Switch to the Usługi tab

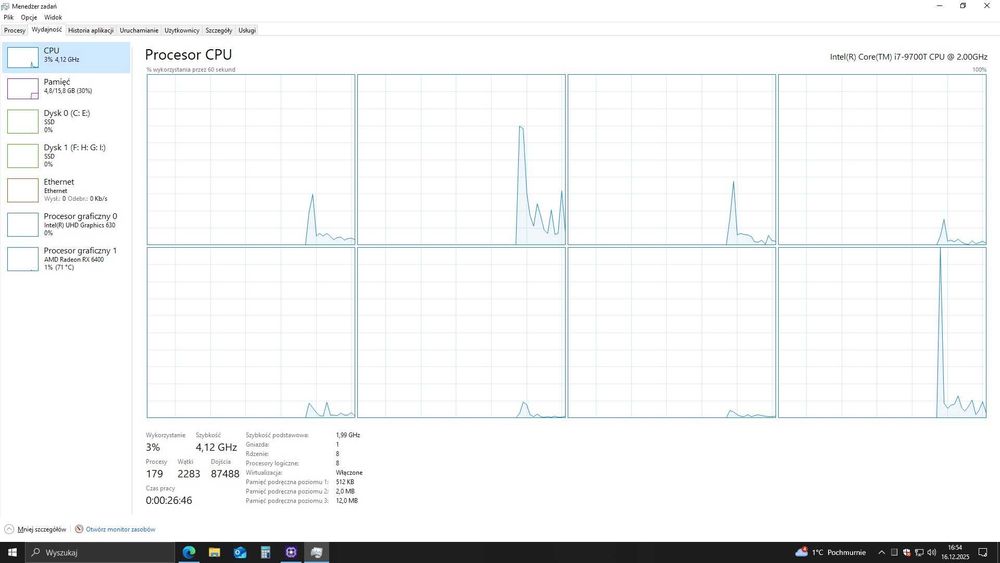point(247,30)
